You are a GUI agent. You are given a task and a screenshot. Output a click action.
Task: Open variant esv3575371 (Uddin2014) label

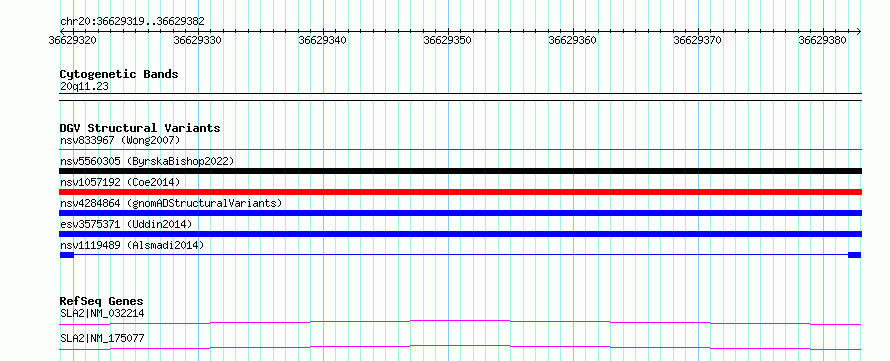pos(126,224)
